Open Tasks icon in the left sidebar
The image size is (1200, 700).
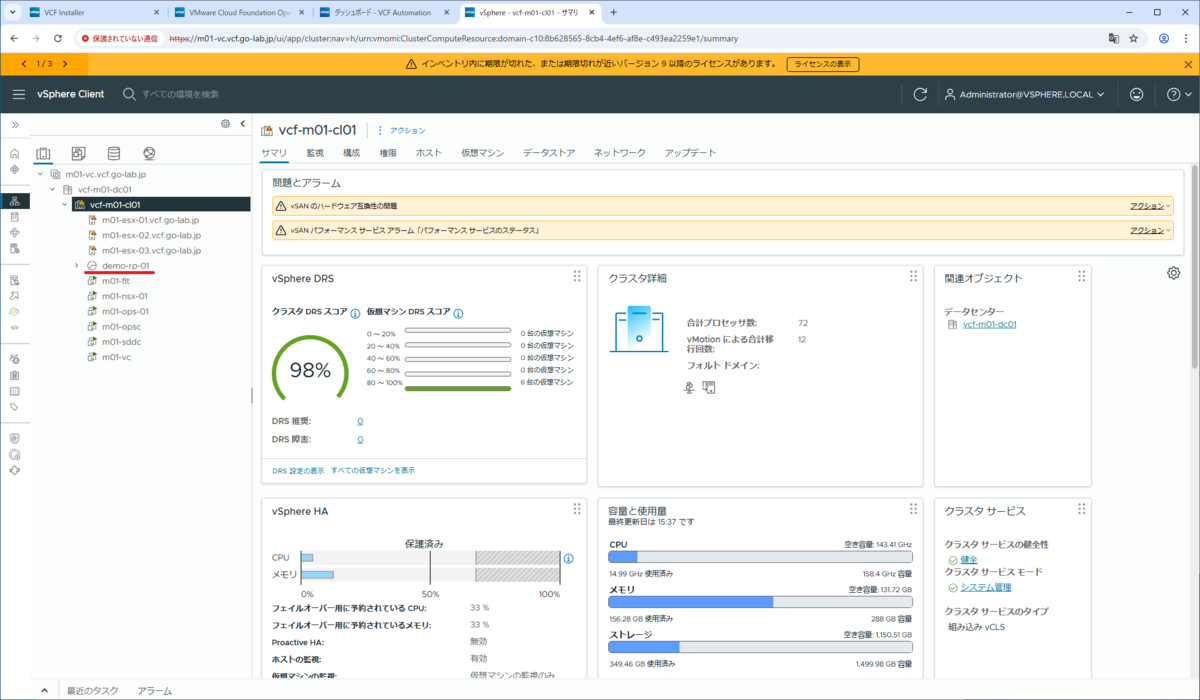(15, 375)
